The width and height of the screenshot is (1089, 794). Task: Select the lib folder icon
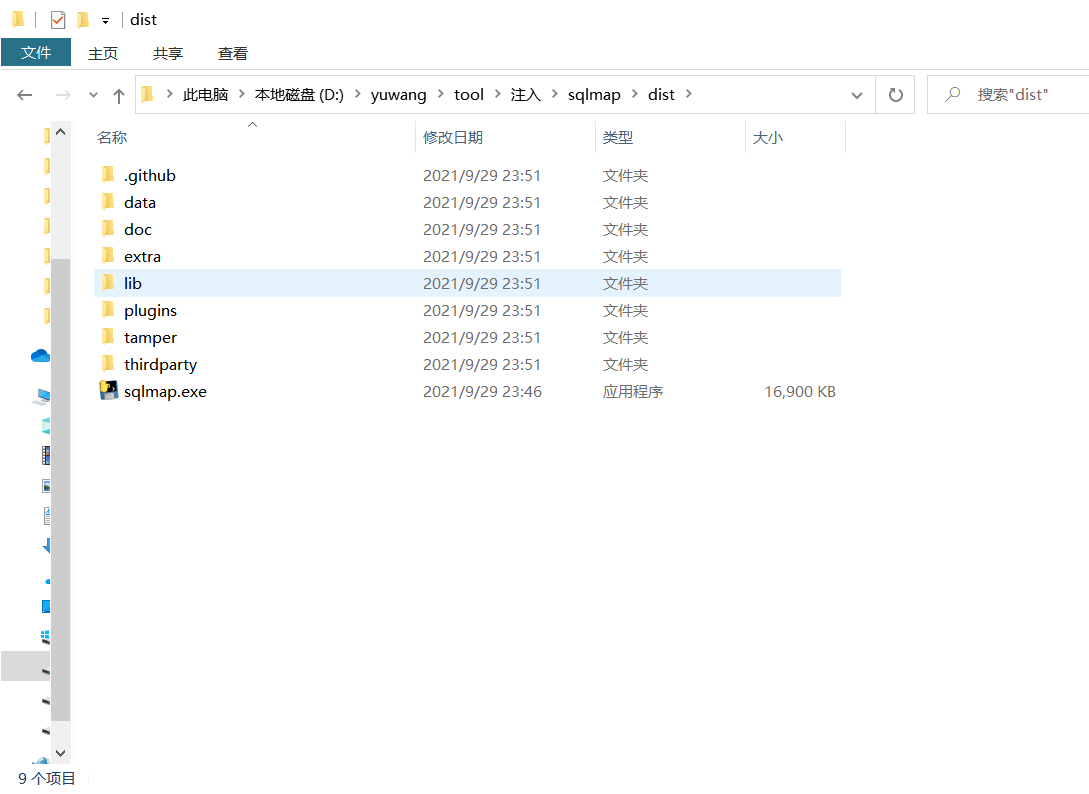click(x=108, y=283)
